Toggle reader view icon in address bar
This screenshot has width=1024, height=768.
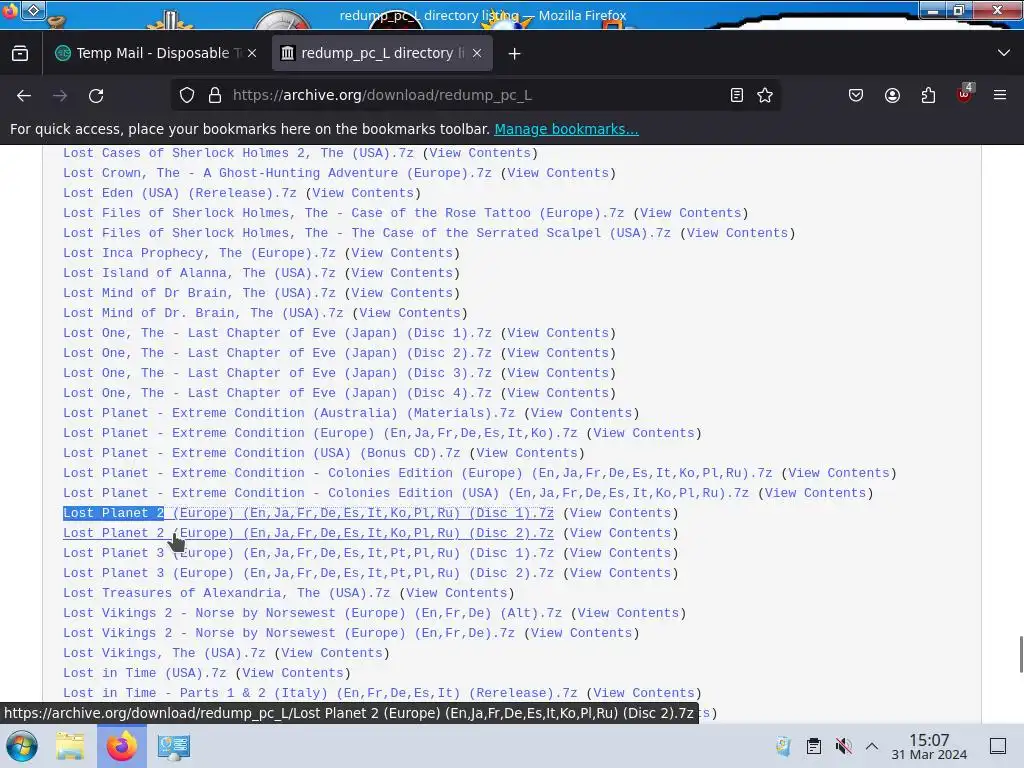[737, 95]
